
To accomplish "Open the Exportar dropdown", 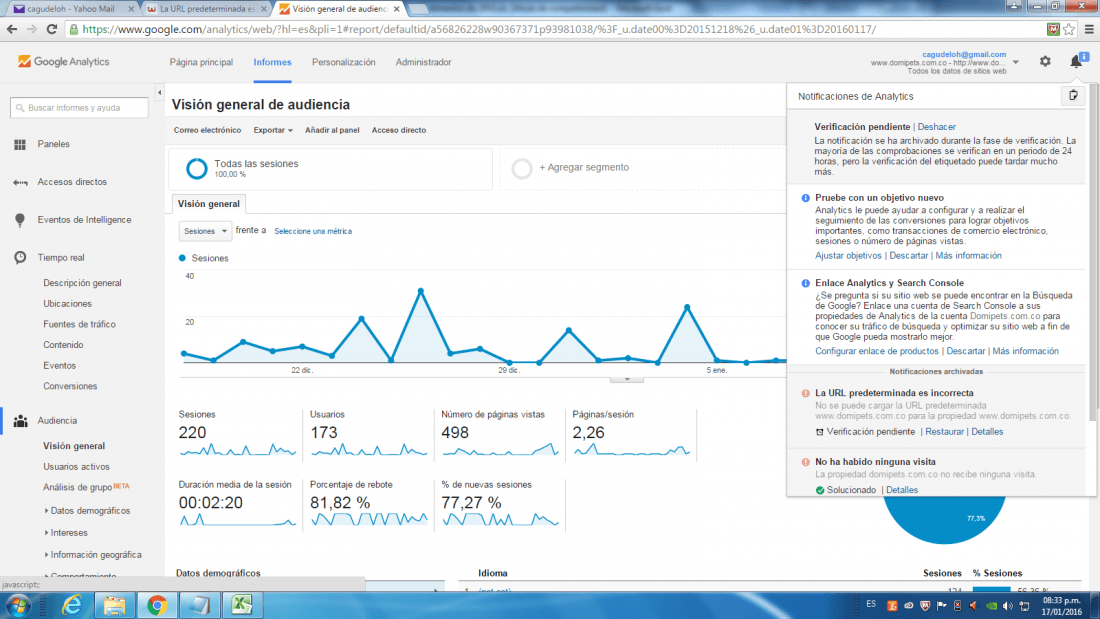I will (273, 130).
